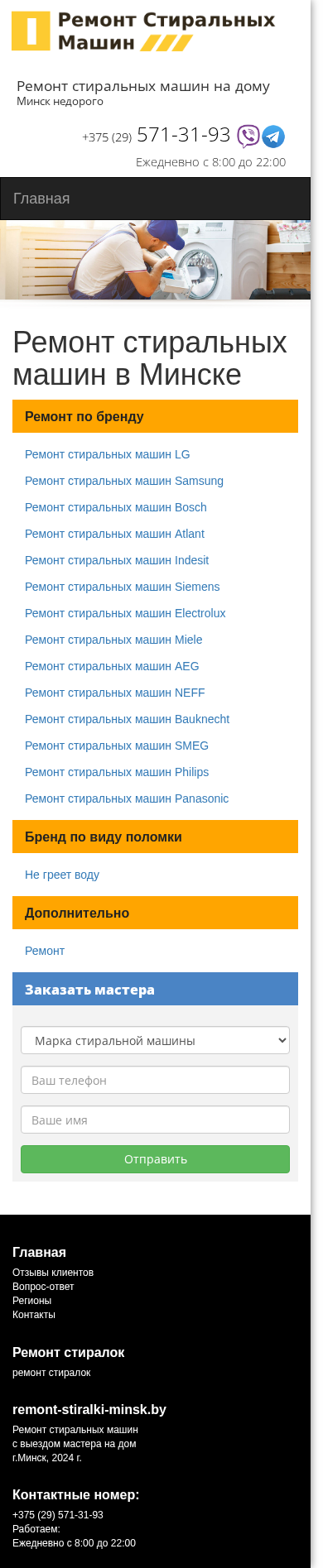Click the repairman banner image

[155, 260]
